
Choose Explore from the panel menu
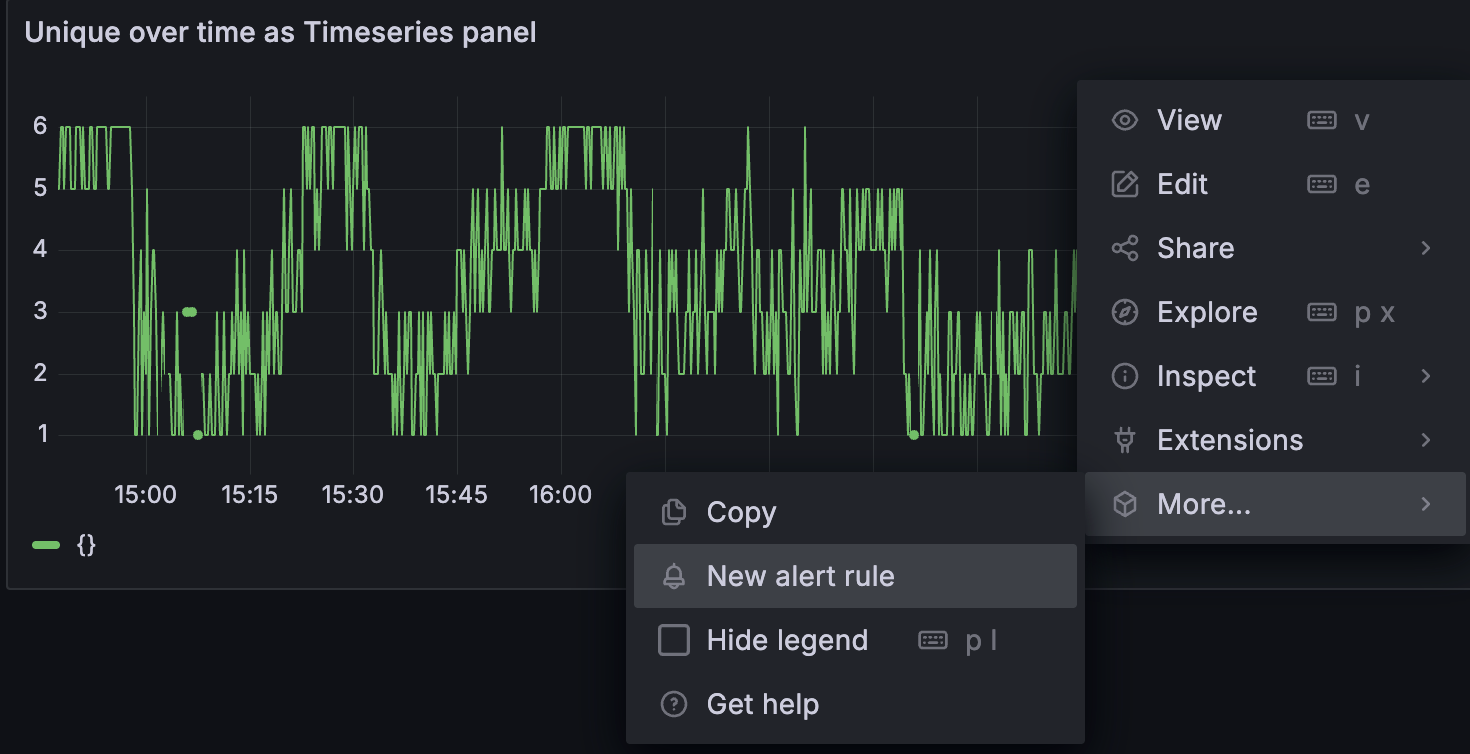(x=1207, y=311)
